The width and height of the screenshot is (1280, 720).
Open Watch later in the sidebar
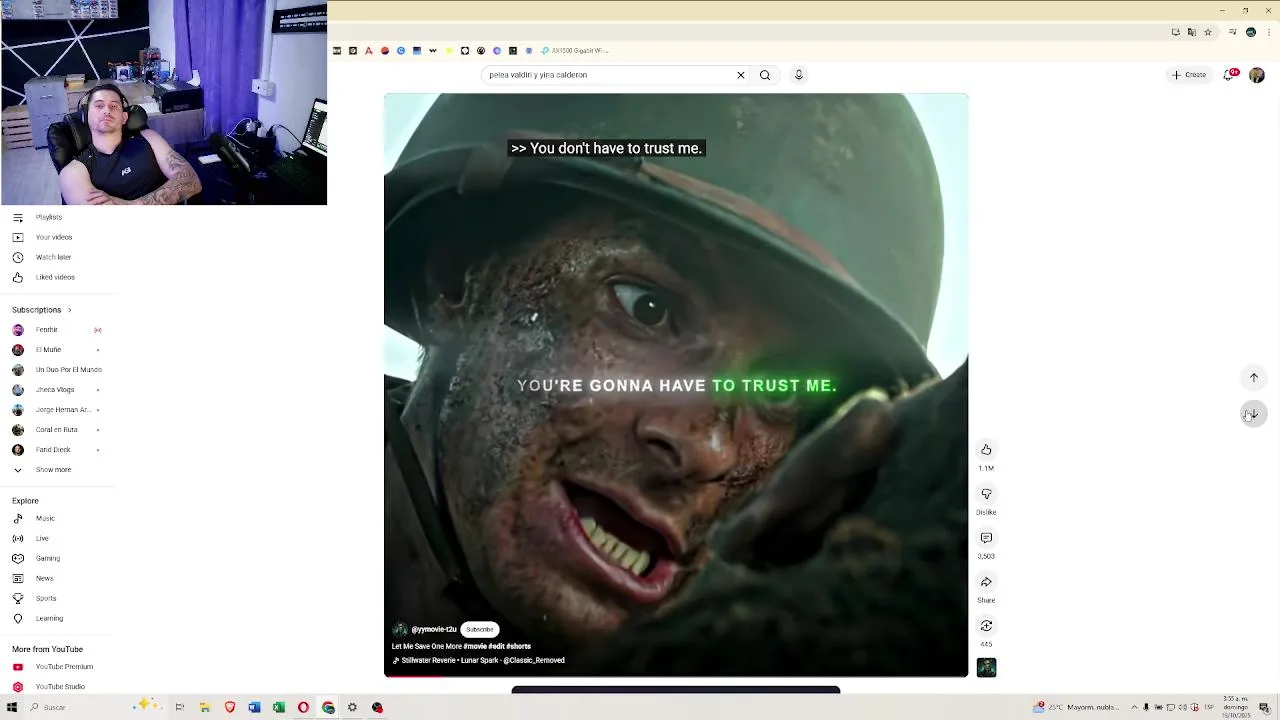tap(53, 257)
